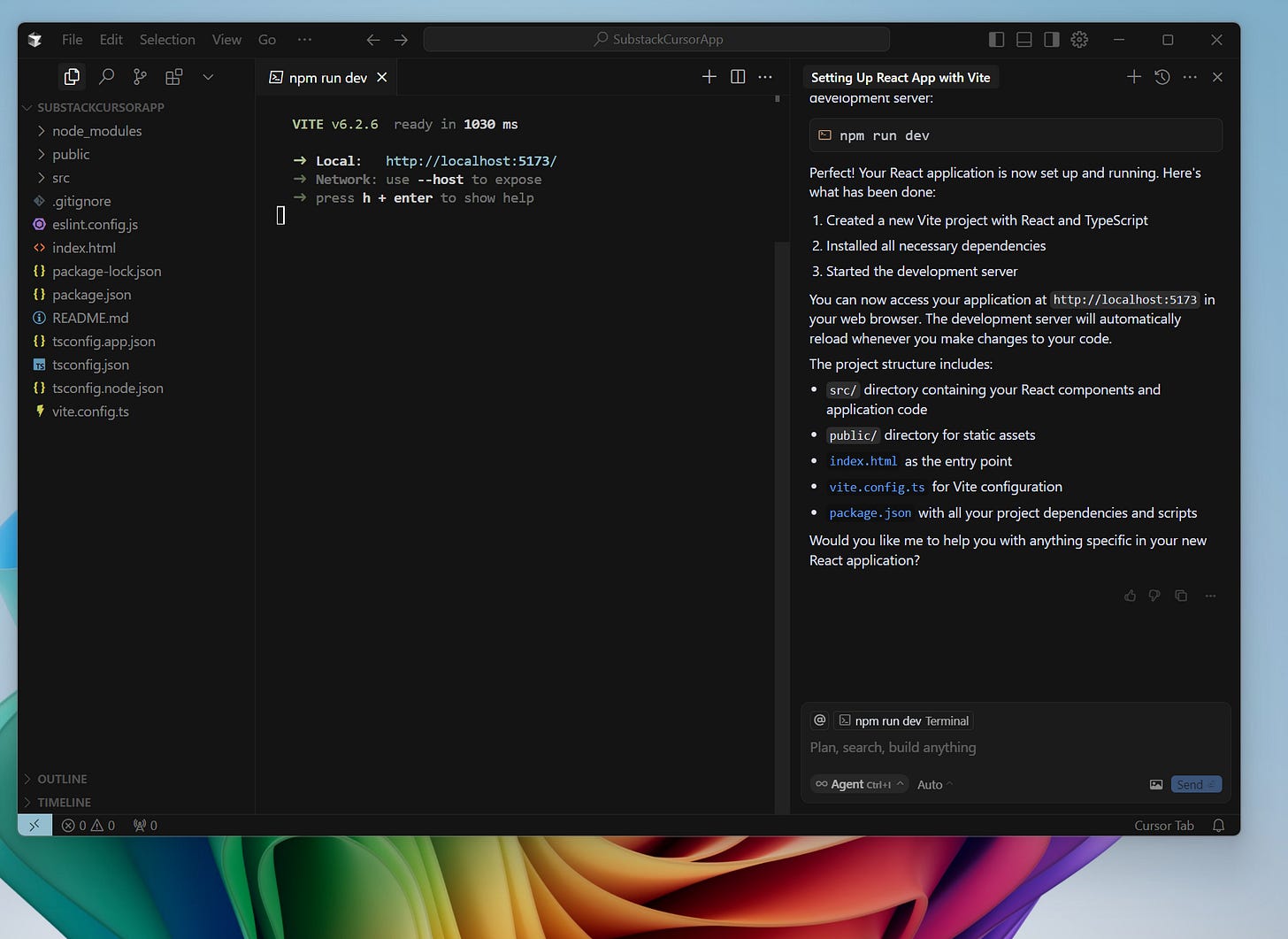Navigate forward with the right arrow

pos(401,40)
